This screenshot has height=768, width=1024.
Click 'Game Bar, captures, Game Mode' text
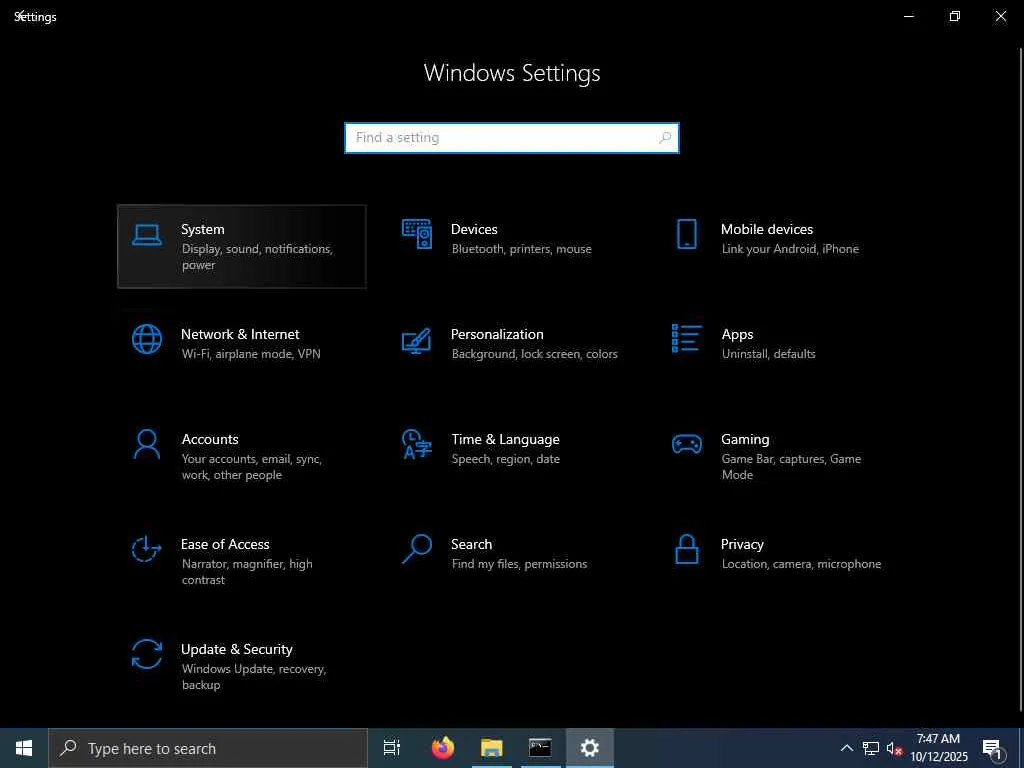tap(791, 467)
